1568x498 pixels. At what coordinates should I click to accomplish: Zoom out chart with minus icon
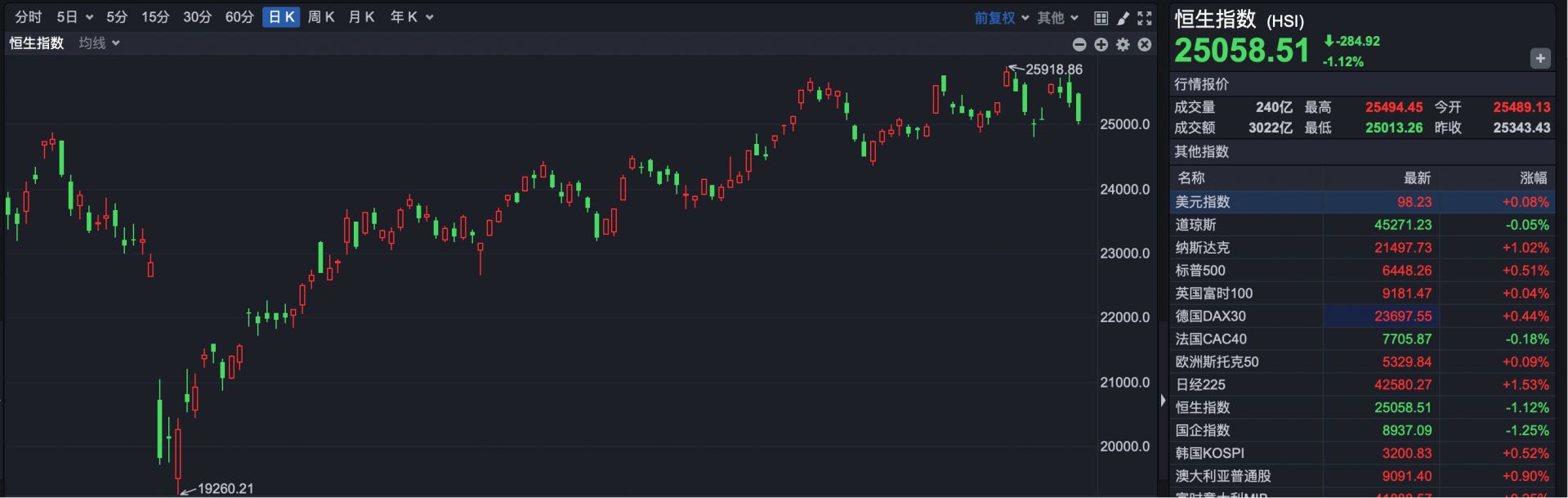(1079, 45)
